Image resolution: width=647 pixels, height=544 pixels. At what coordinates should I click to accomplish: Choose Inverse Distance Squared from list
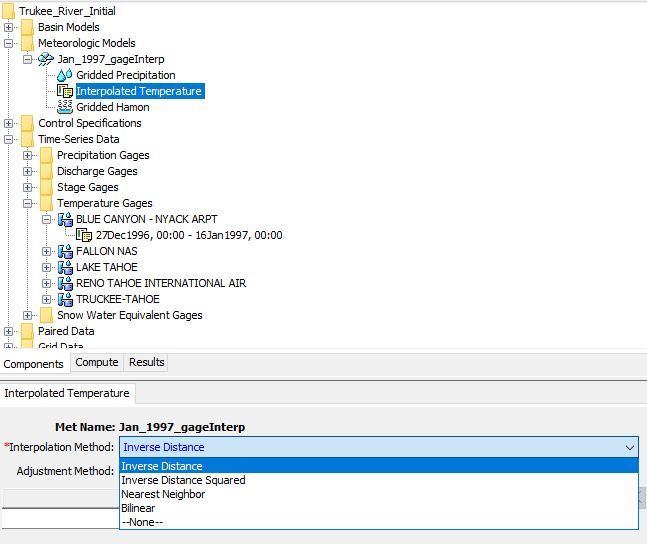point(183,480)
